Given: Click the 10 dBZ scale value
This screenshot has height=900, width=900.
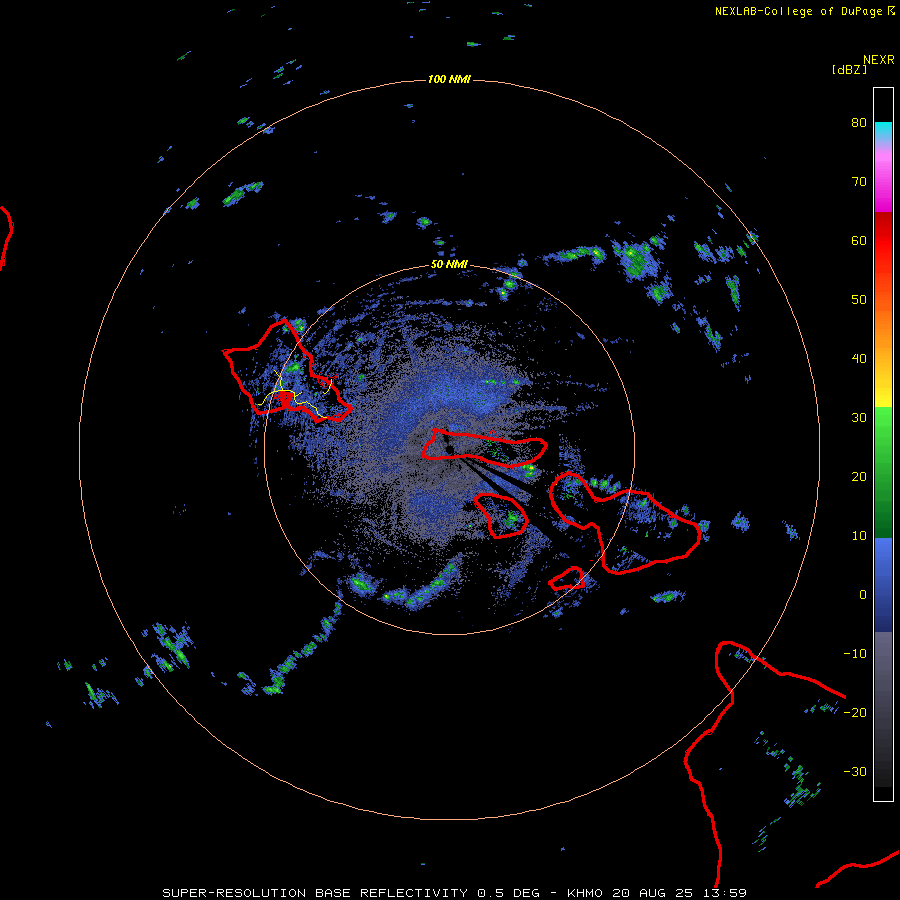Looking at the screenshot, I should [x=859, y=536].
